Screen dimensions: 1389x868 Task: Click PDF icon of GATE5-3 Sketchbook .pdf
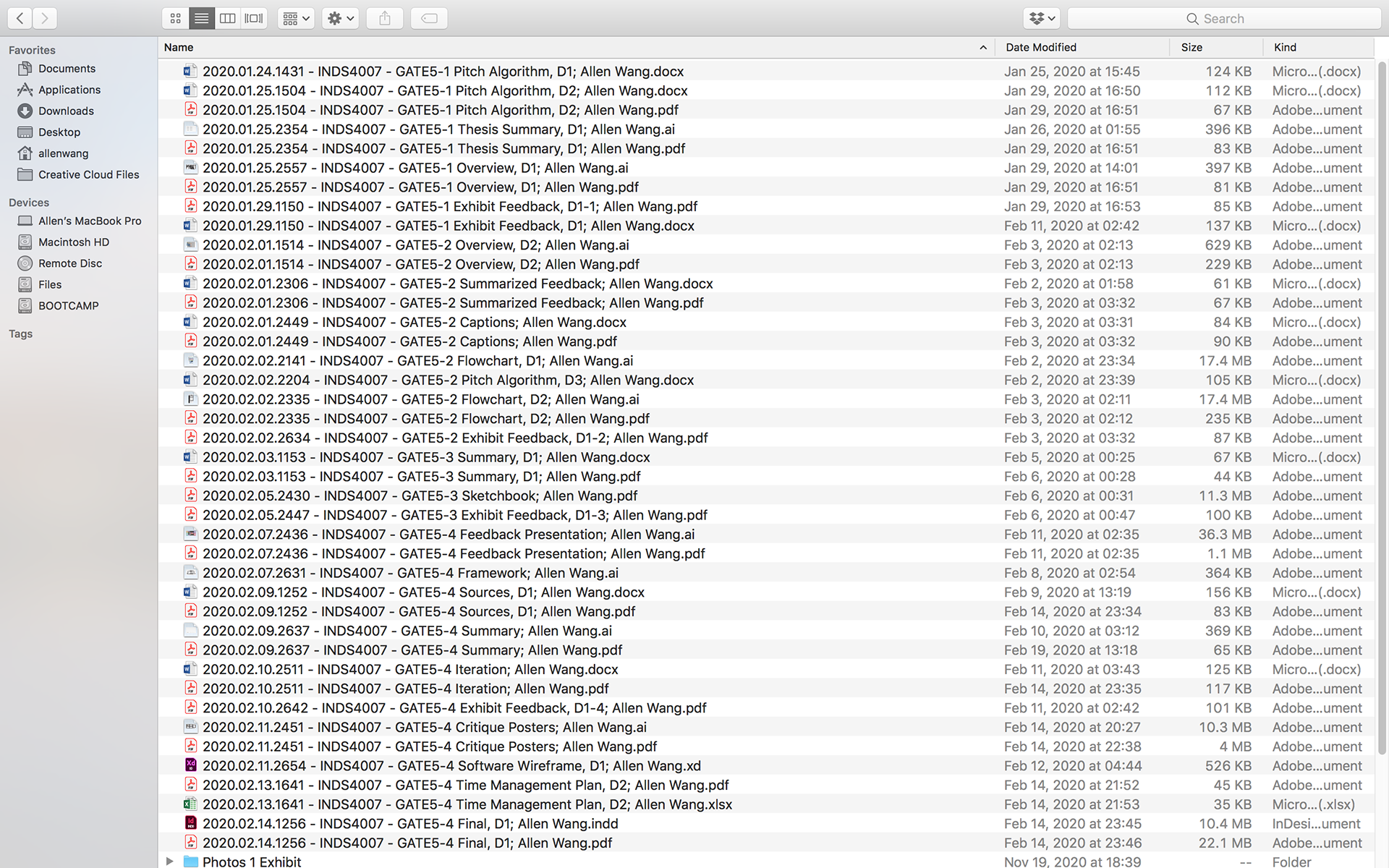click(x=190, y=495)
